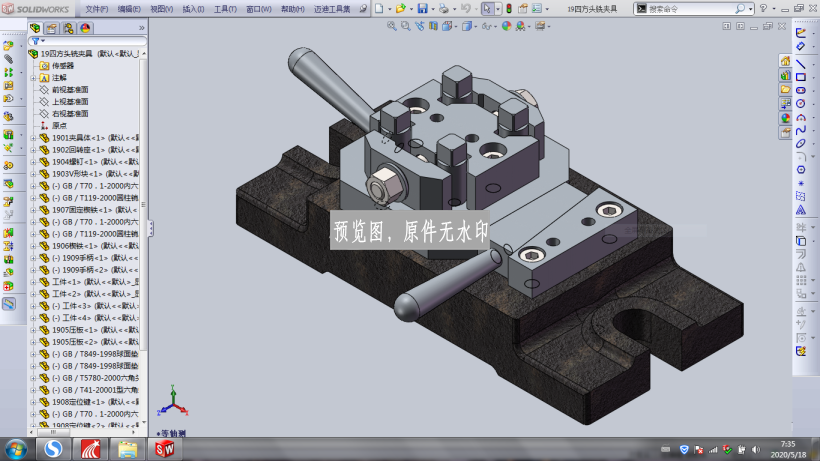This screenshot has width=820, height=461.
Task: Open Windows Start button
Action: click(x=16, y=449)
